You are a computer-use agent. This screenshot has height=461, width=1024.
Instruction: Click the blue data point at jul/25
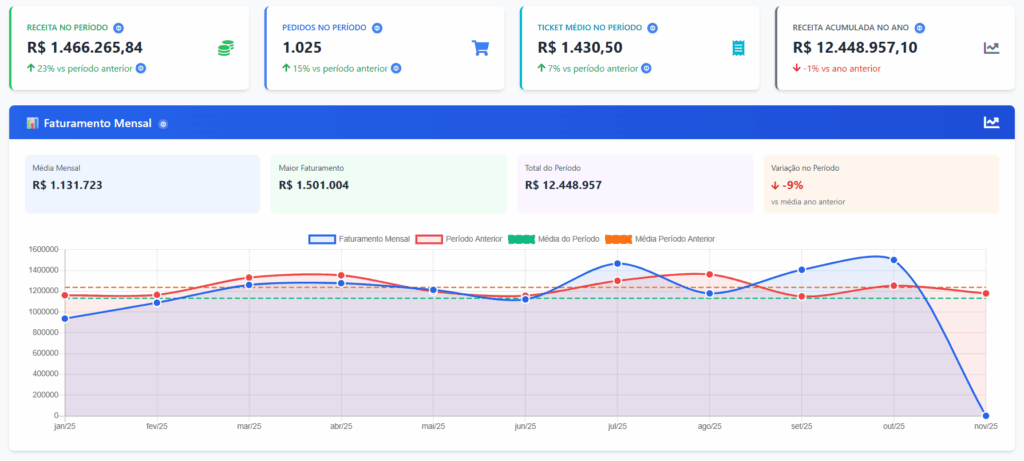click(617, 264)
